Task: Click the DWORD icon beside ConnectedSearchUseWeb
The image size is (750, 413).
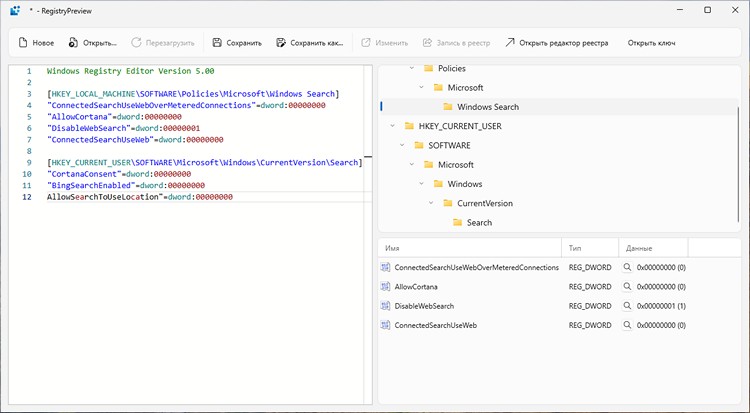Action: (385, 325)
